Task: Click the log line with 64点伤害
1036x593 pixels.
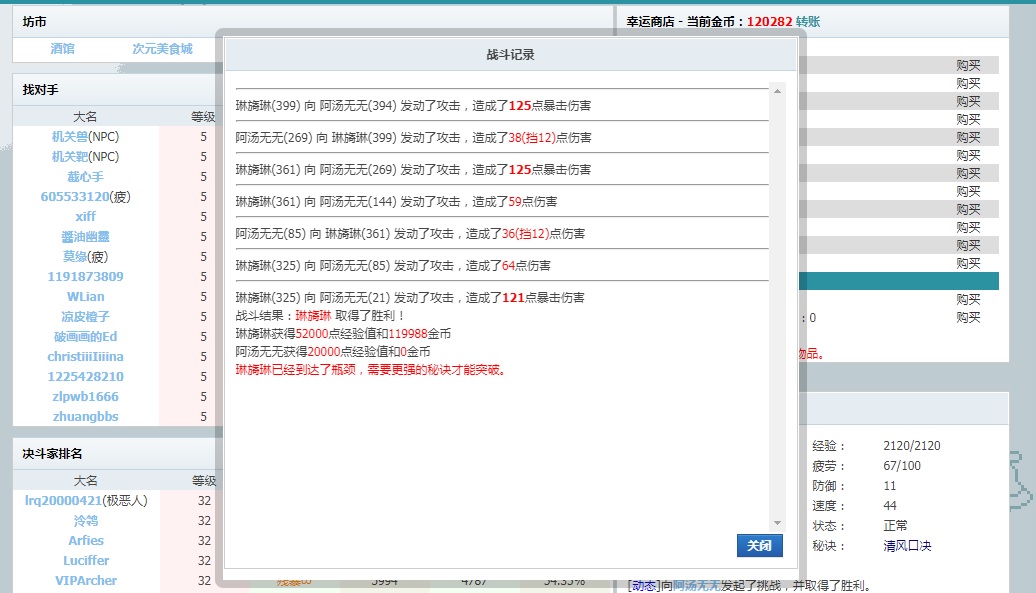Action: (x=393, y=265)
